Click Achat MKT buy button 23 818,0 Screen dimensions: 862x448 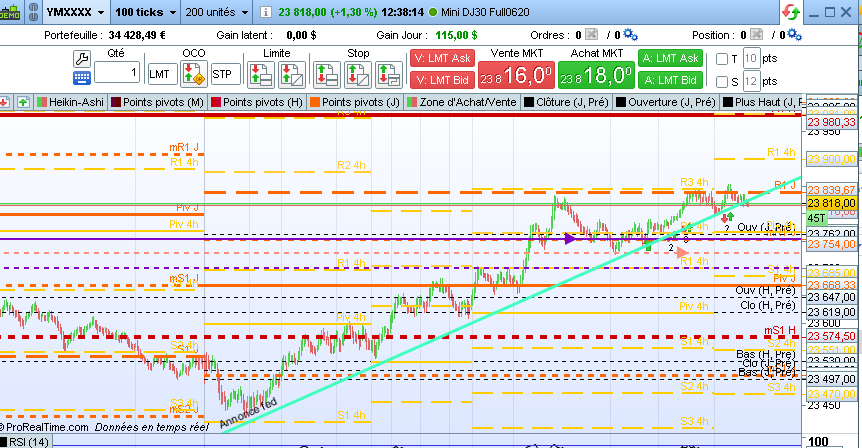[596, 75]
